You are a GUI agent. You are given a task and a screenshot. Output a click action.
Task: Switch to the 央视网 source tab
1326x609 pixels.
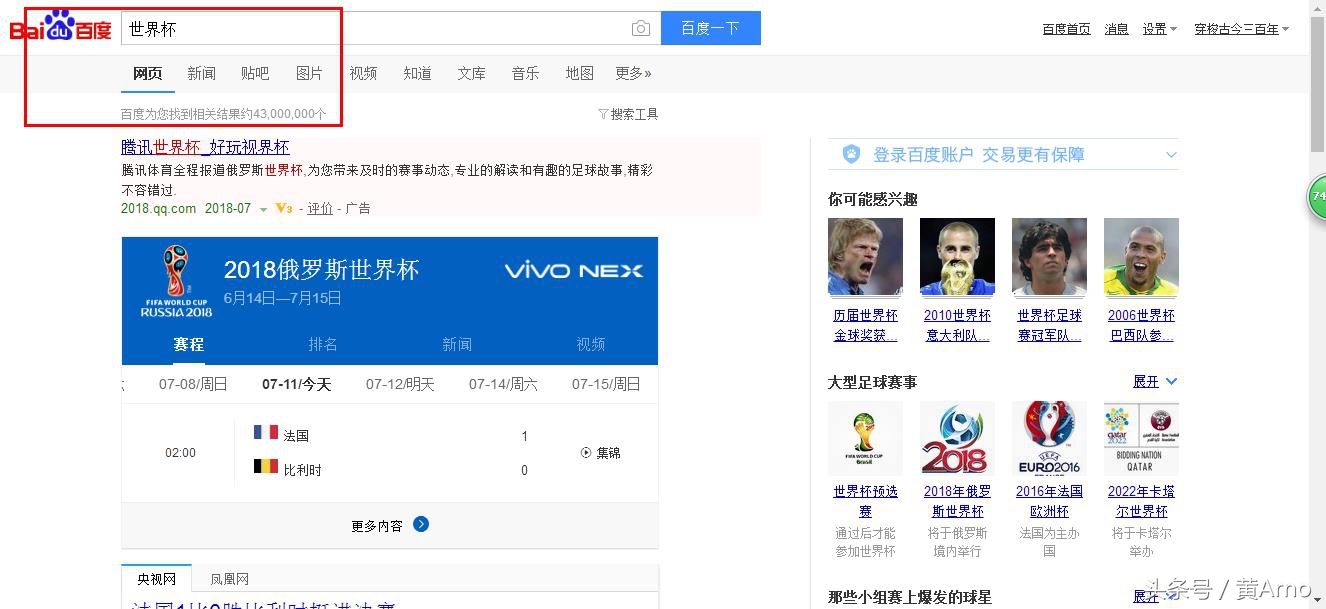click(157, 579)
